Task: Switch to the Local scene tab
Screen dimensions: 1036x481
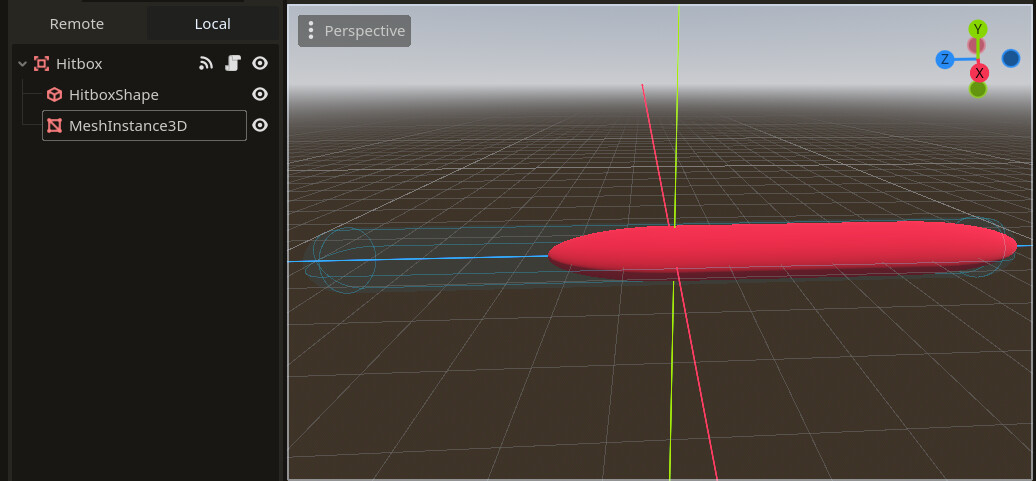Action: (x=212, y=24)
